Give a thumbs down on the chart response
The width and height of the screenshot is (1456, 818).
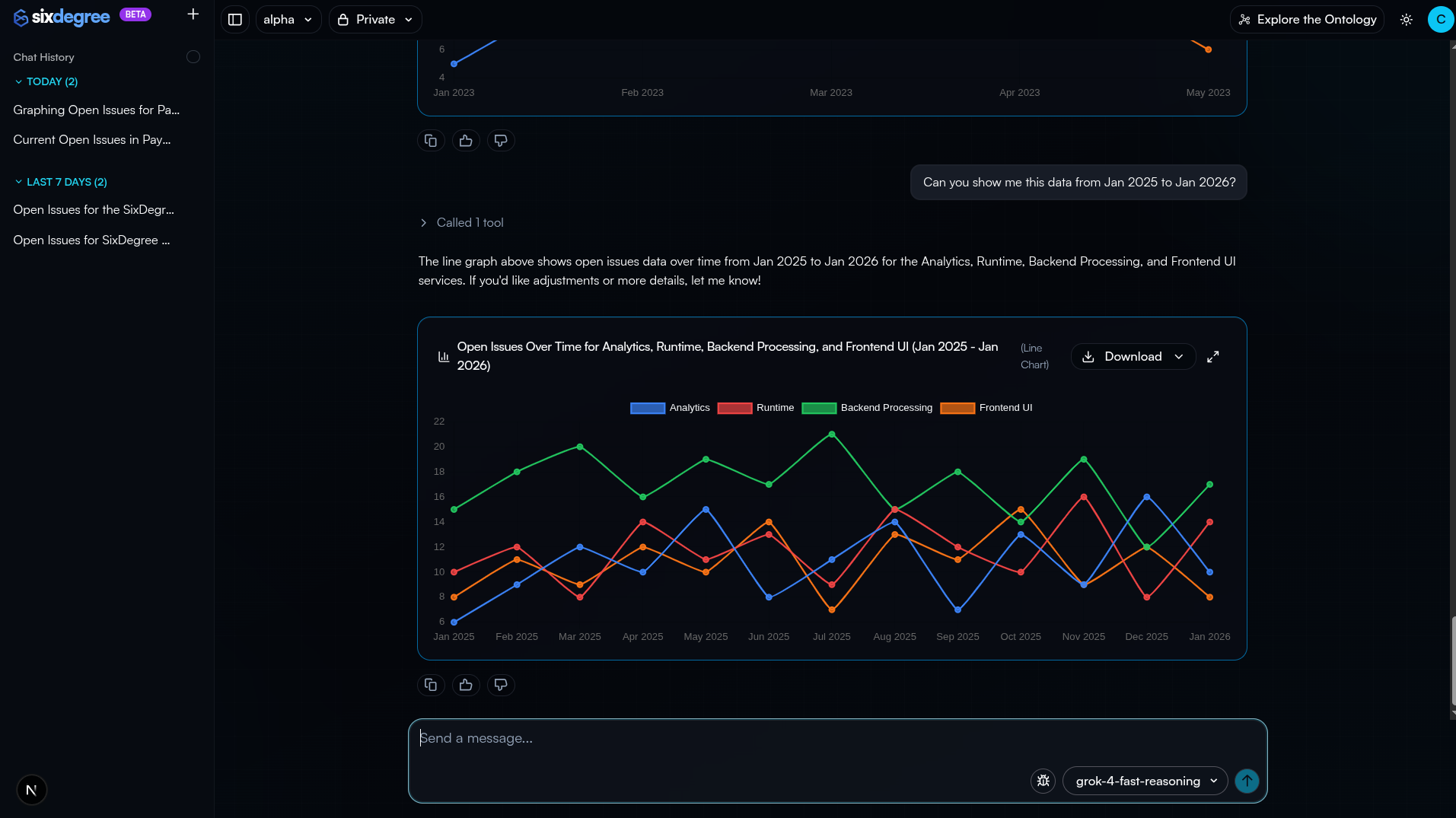[x=500, y=685]
